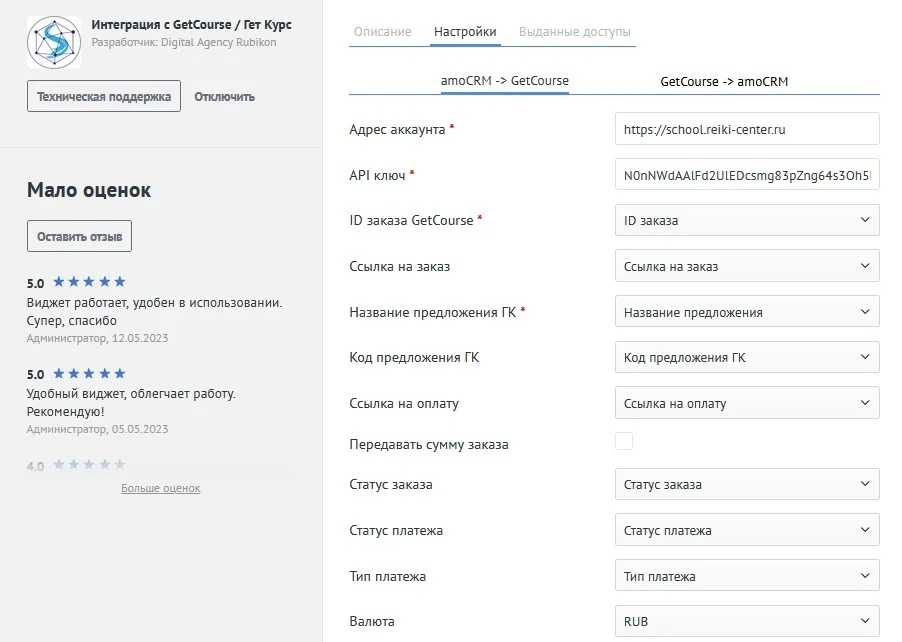This screenshot has width=902, height=642.
Task: Switch to the Описание tab
Action: [381, 31]
